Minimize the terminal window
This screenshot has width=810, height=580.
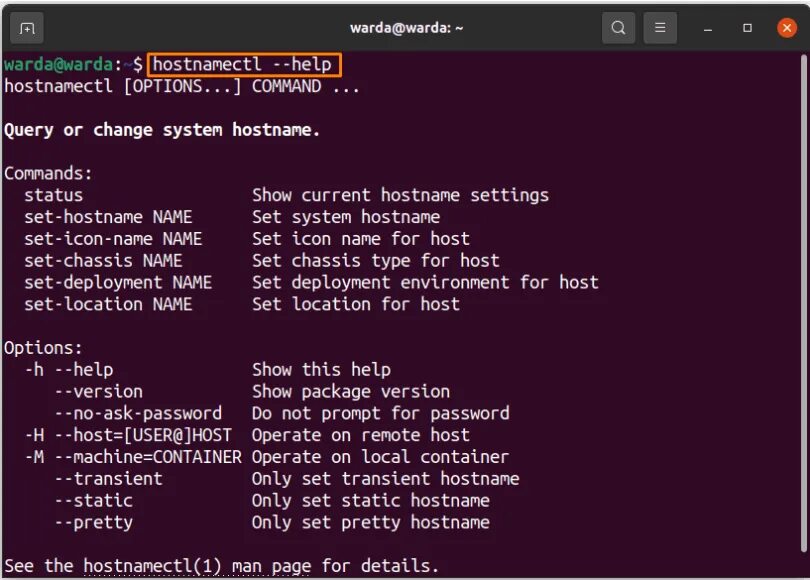click(x=708, y=28)
